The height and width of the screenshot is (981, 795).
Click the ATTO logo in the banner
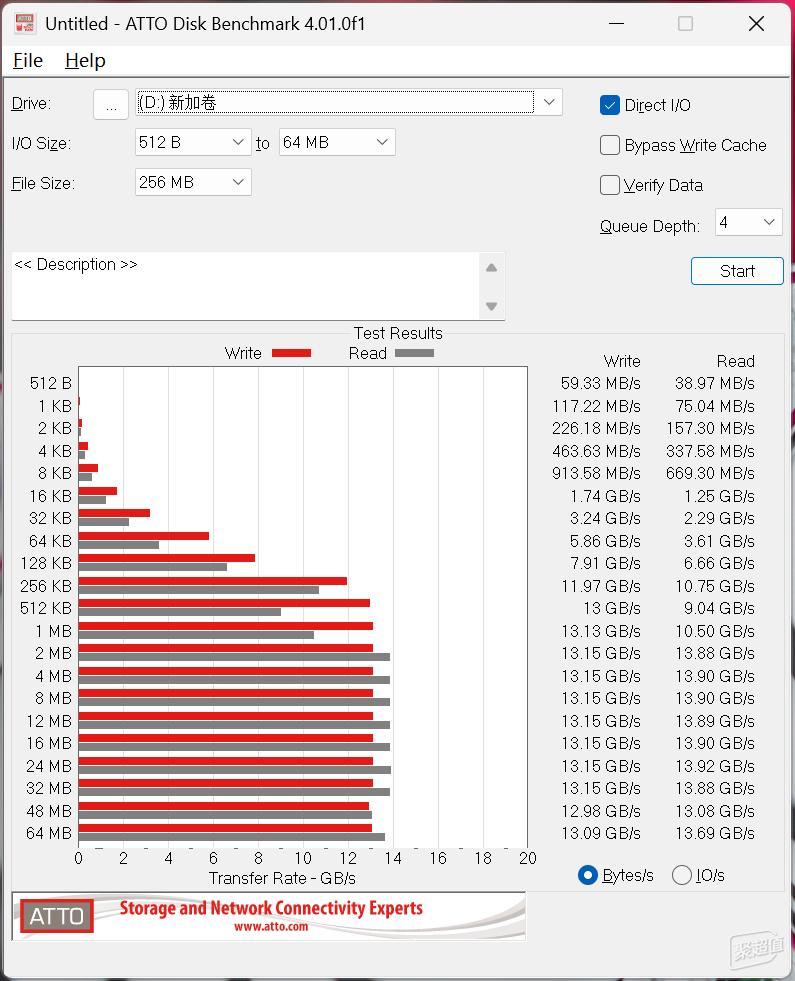click(x=56, y=916)
